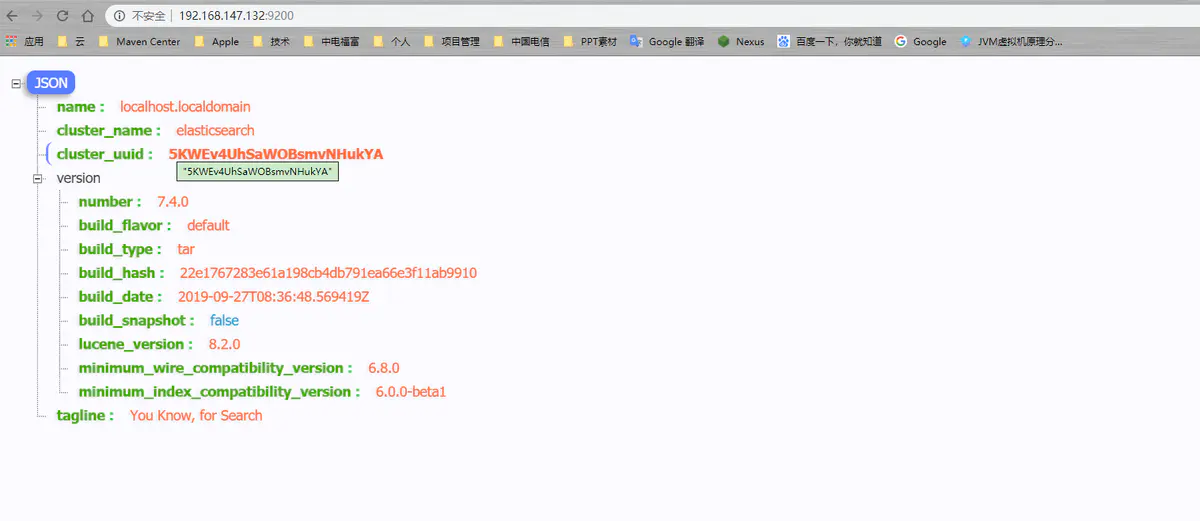Viewport: 1200px width, 521px height.
Task: Go back with the browser back arrow
Action: [x=12, y=16]
